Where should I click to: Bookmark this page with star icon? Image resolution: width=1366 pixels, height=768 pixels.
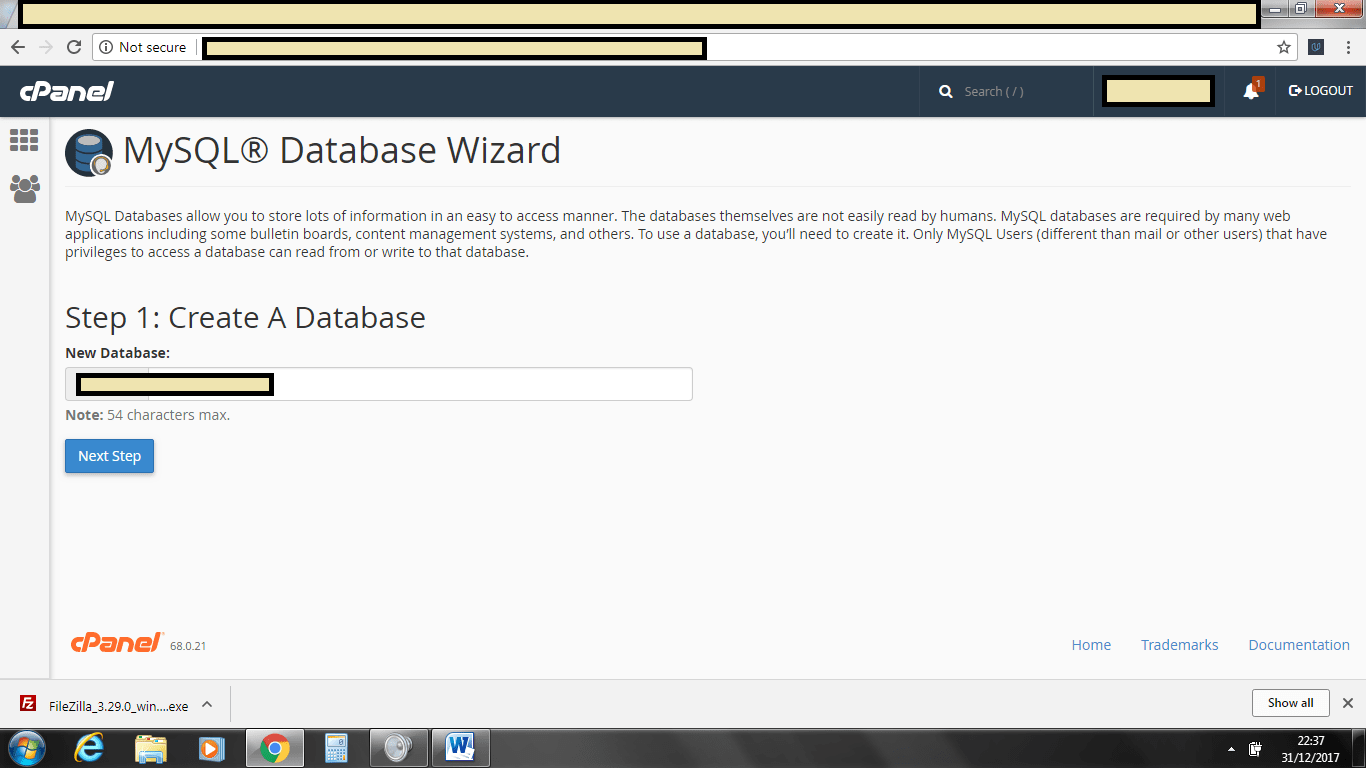click(1283, 47)
